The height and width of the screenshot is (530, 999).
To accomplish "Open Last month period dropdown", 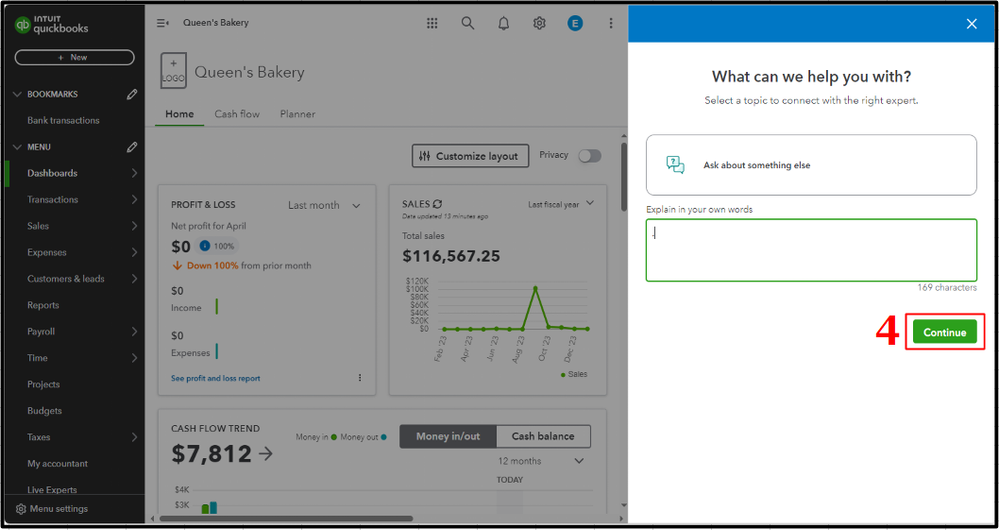I will pyautogui.click(x=324, y=205).
